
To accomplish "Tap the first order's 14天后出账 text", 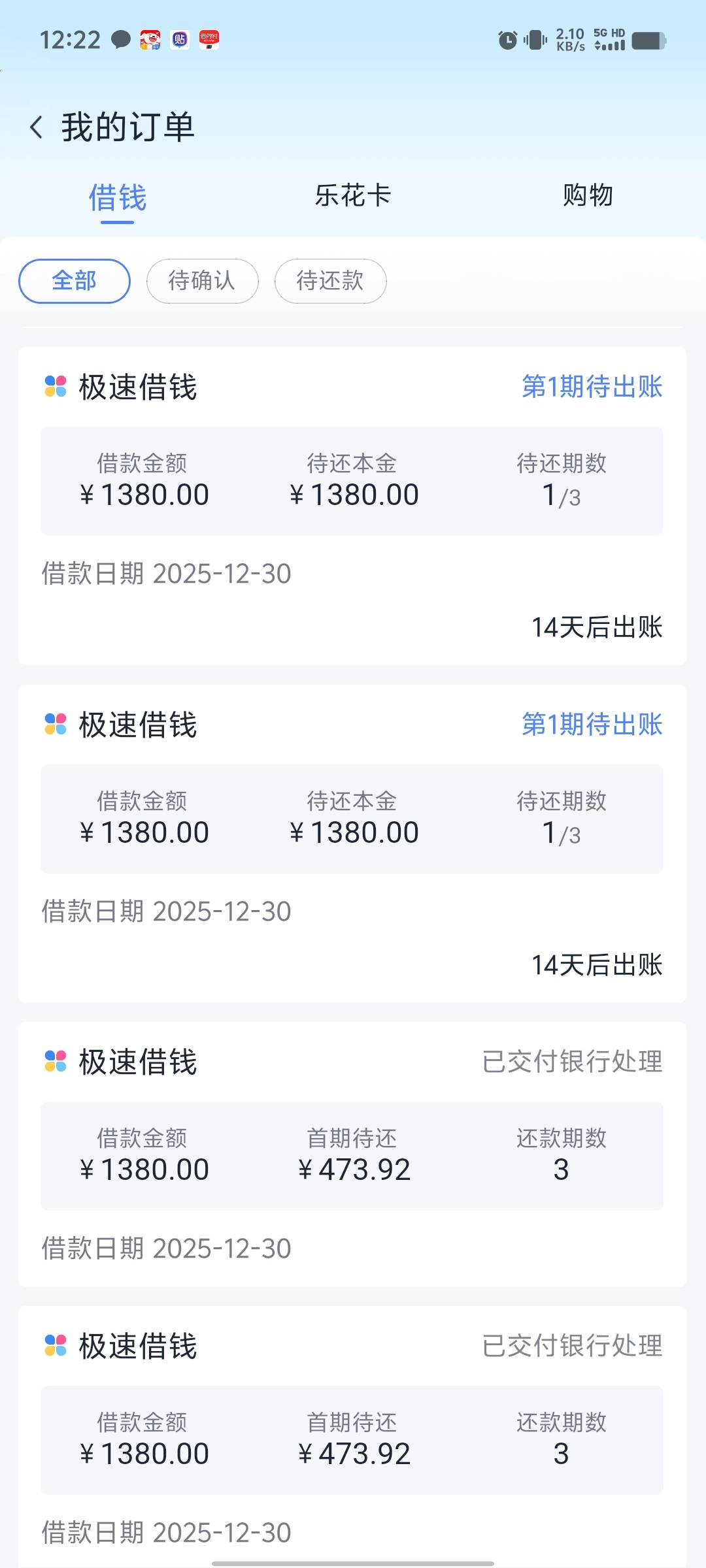I will tap(596, 627).
